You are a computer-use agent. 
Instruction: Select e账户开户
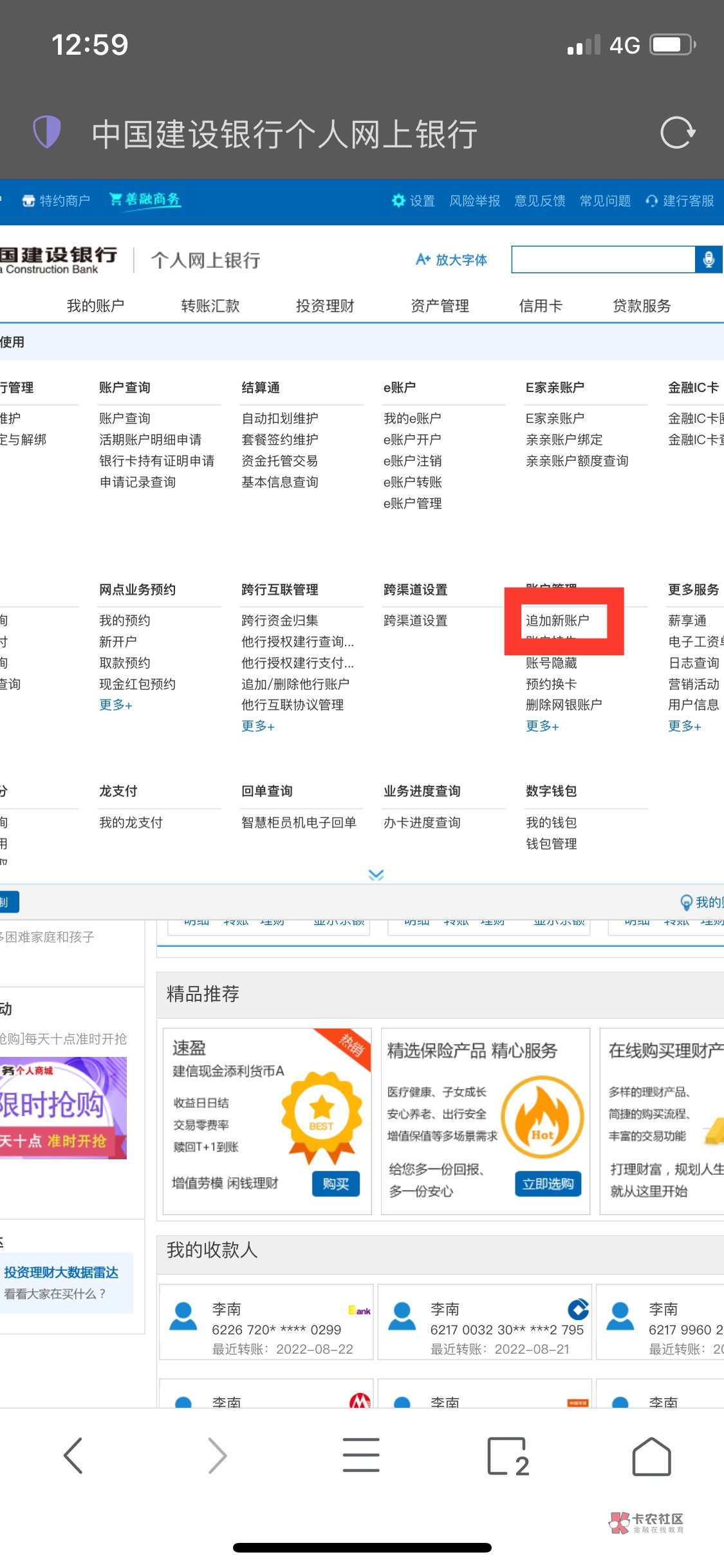point(413,440)
